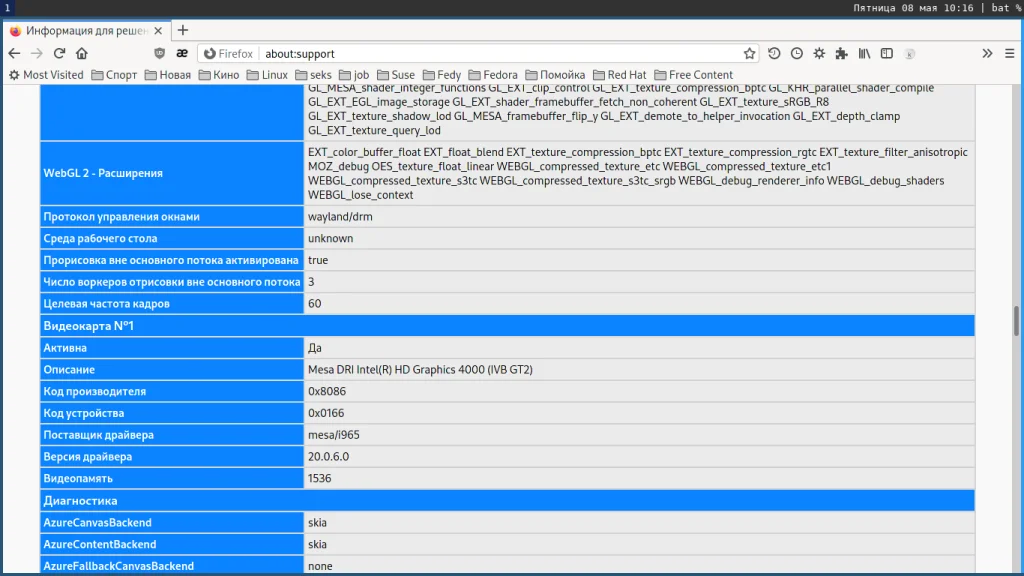
Task: Click 'Среда рабочего стола' label
Action: pyautogui.click(x=100, y=238)
